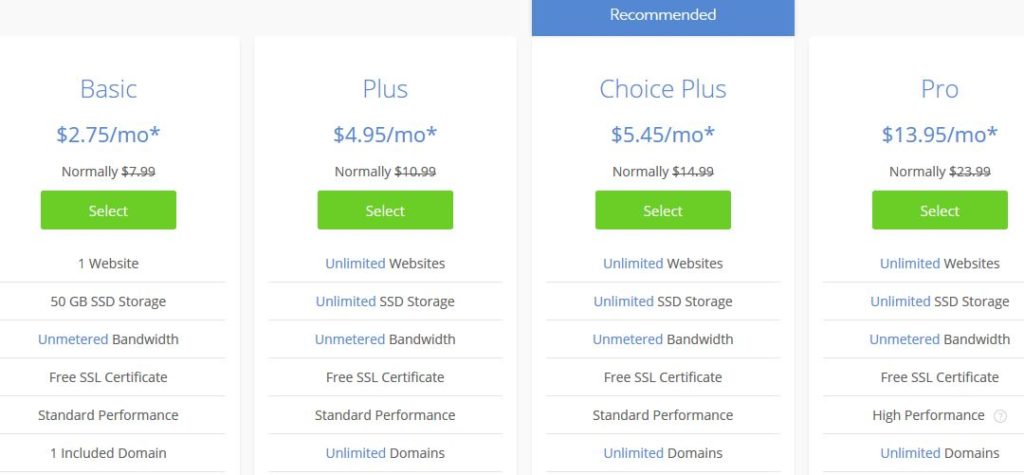Click the help icon beside High Performance
1024x475 pixels.
click(x=999, y=416)
